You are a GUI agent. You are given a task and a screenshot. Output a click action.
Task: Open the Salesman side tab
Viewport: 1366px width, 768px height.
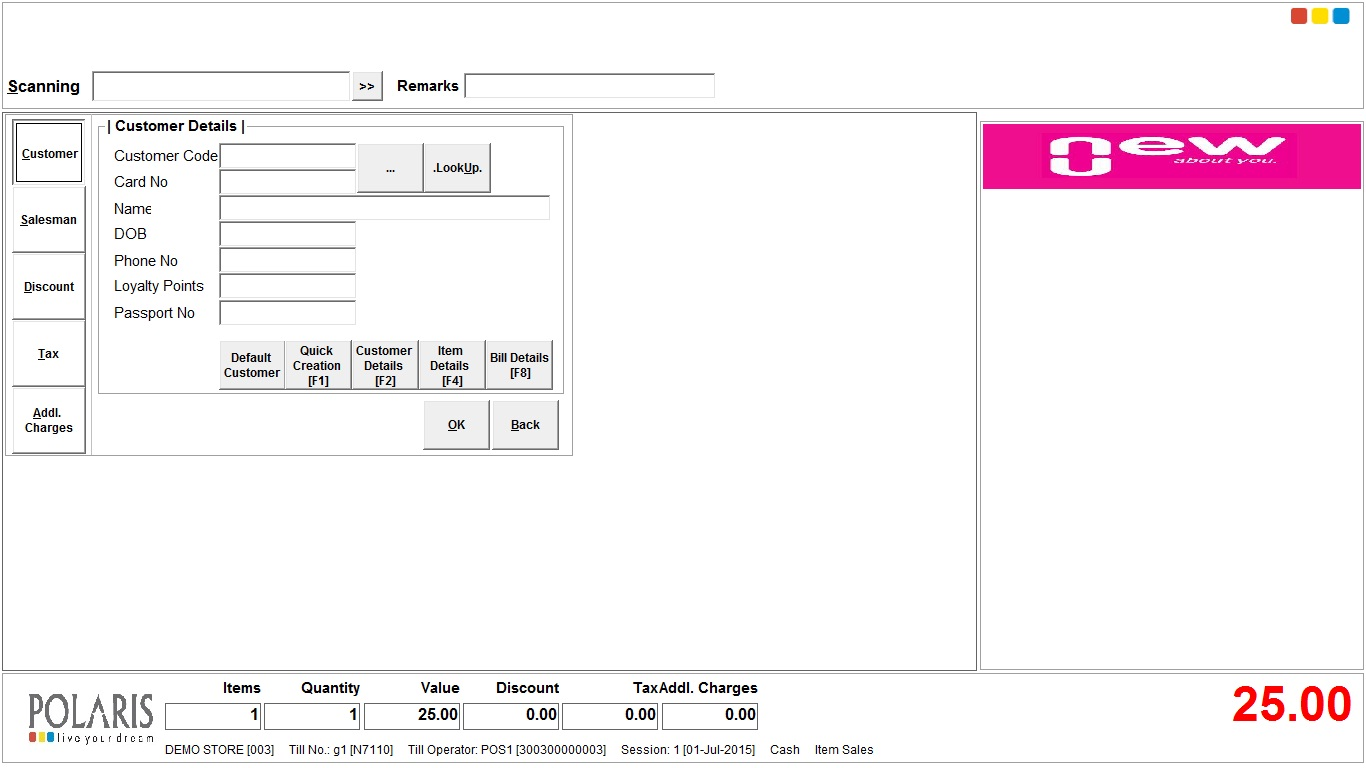pyautogui.click(x=49, y=220)
